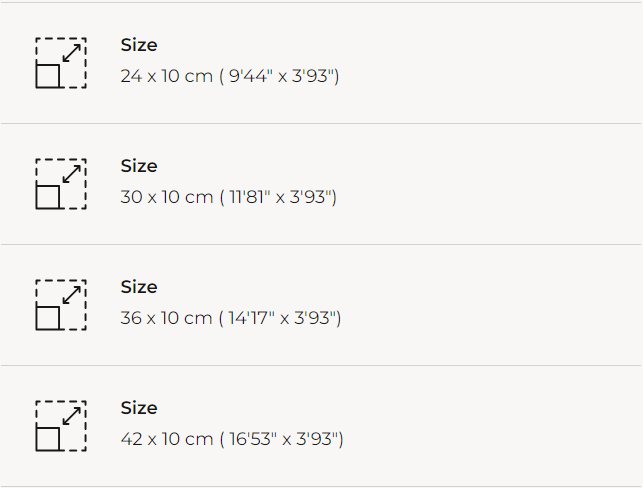This screenshot has height=488, width=643.
Task: Click the resize icon beside 42 x 10 cm
Action: pos(61,426)
